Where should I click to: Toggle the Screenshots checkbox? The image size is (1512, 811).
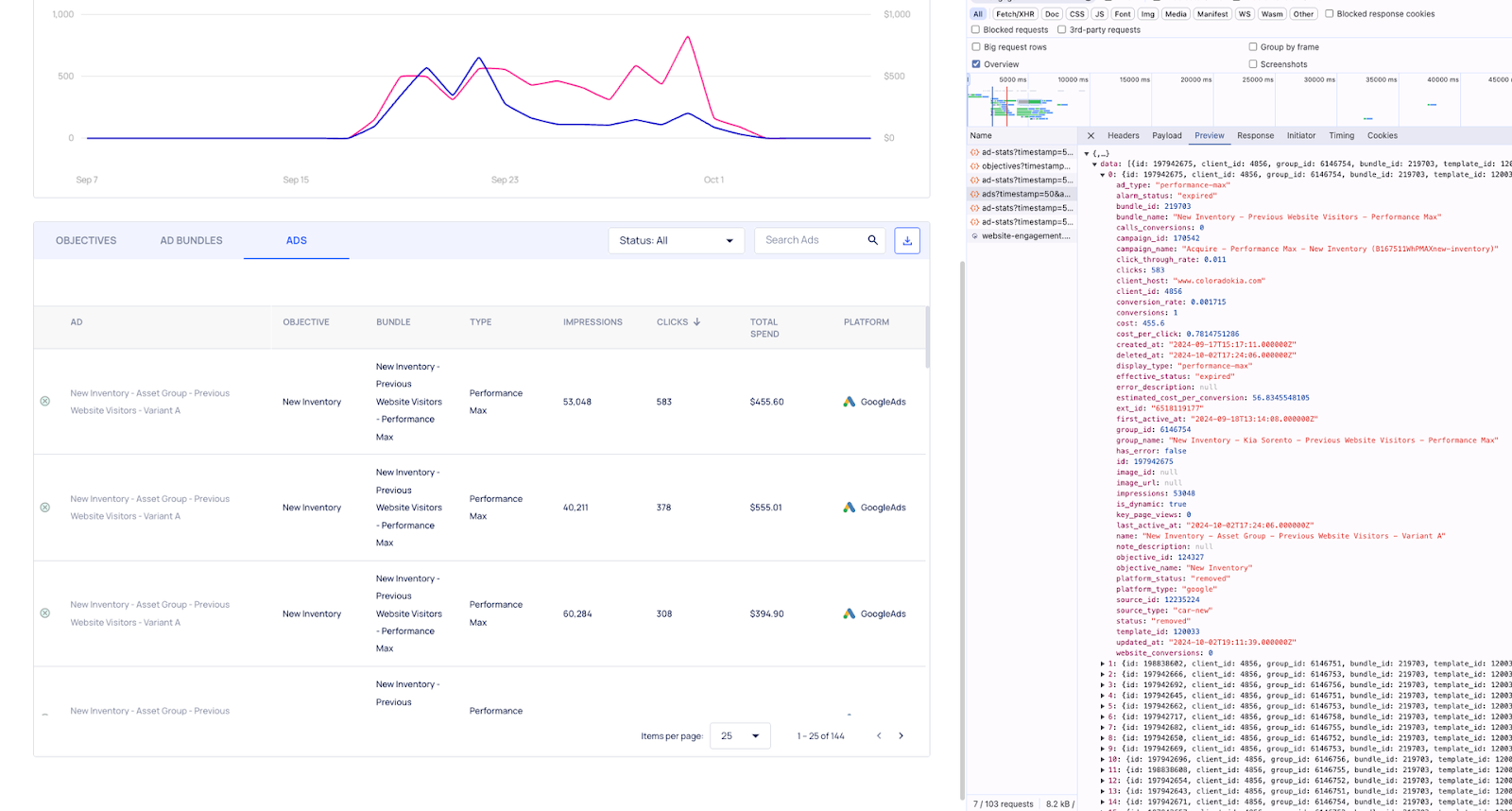click(1253, 64)
